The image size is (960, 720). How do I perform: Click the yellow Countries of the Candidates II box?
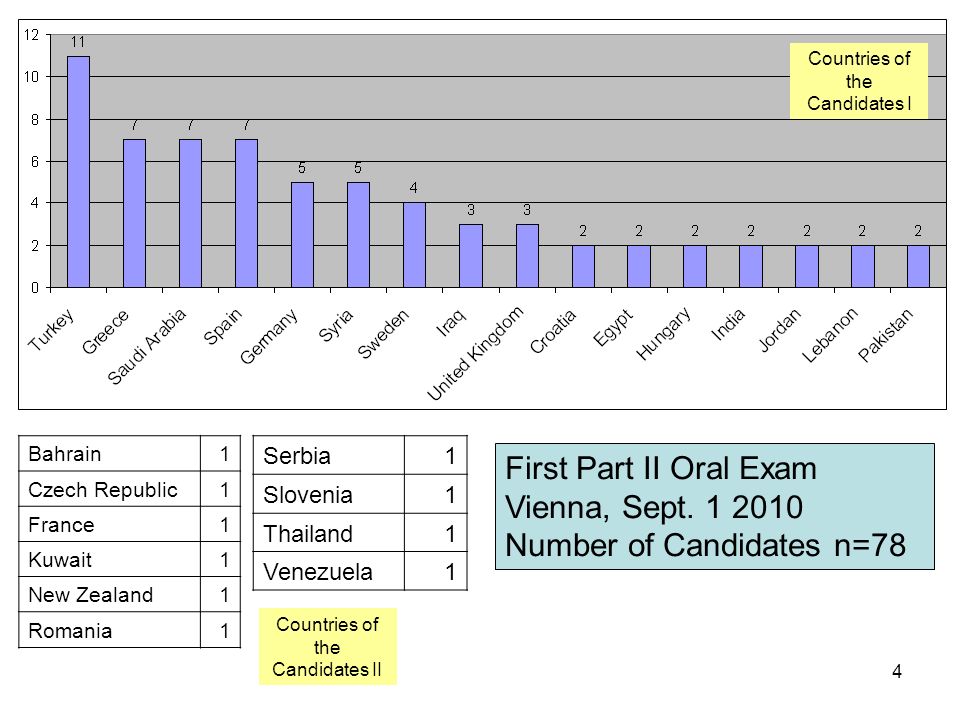coord(328,647)
